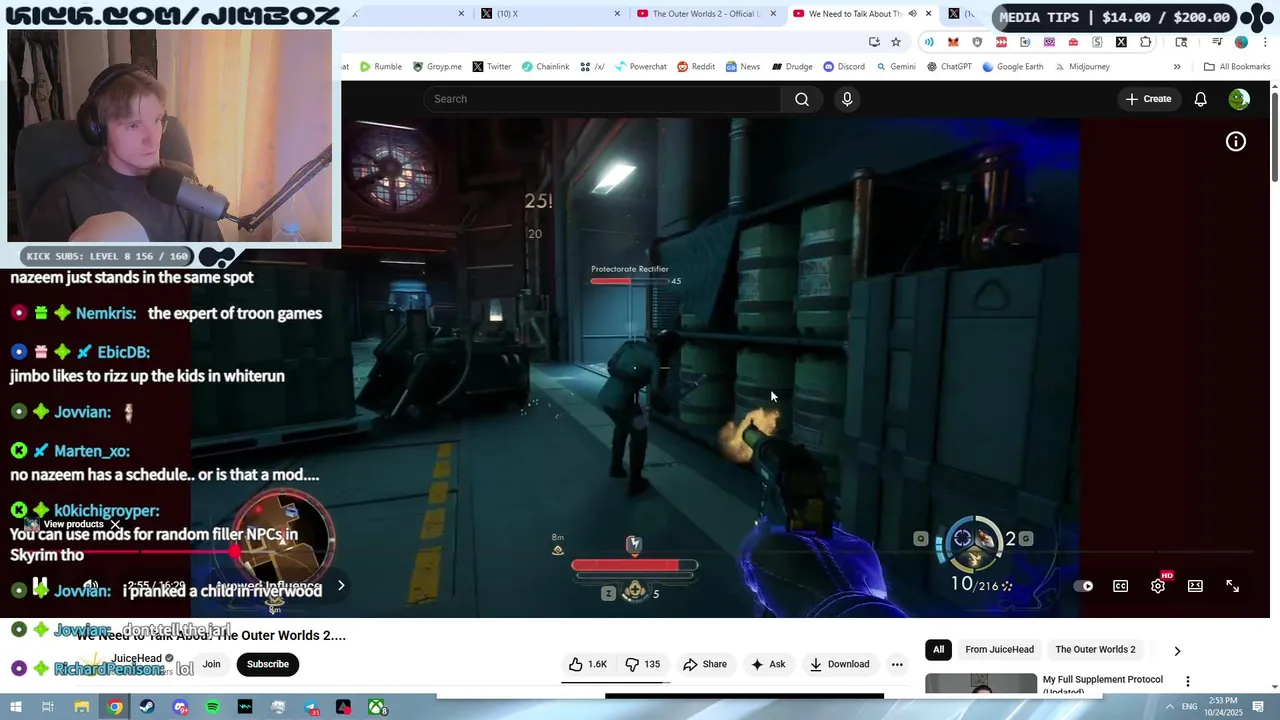Switch to The Outer Worlds 2 - Official tab
The width and height of the screenshot is (1280, 720).
coord(705,14)
